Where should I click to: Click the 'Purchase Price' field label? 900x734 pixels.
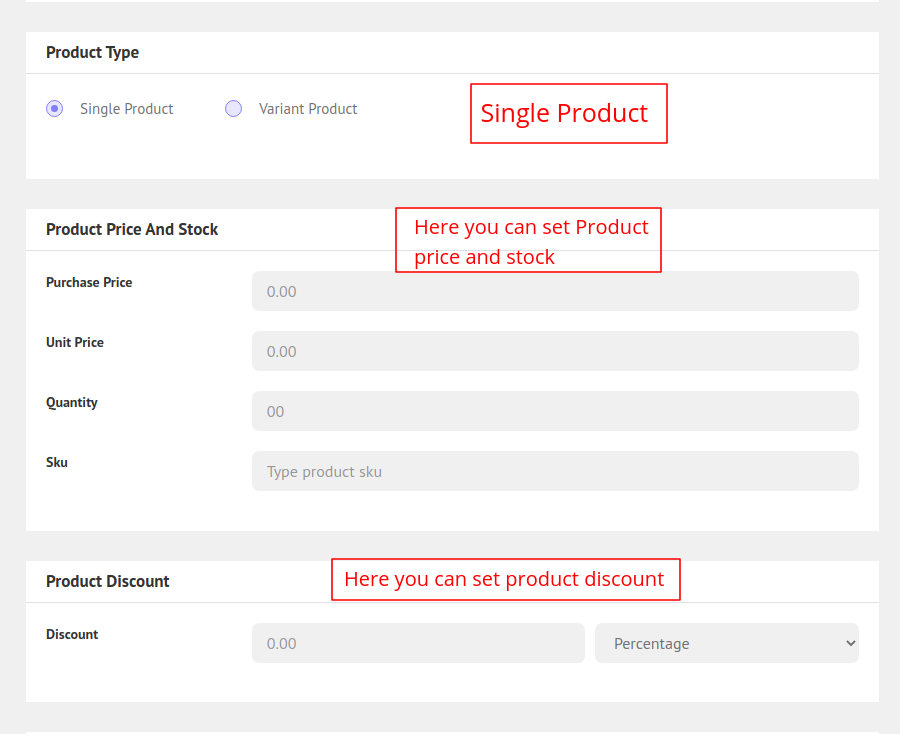[x=89, y=282]
